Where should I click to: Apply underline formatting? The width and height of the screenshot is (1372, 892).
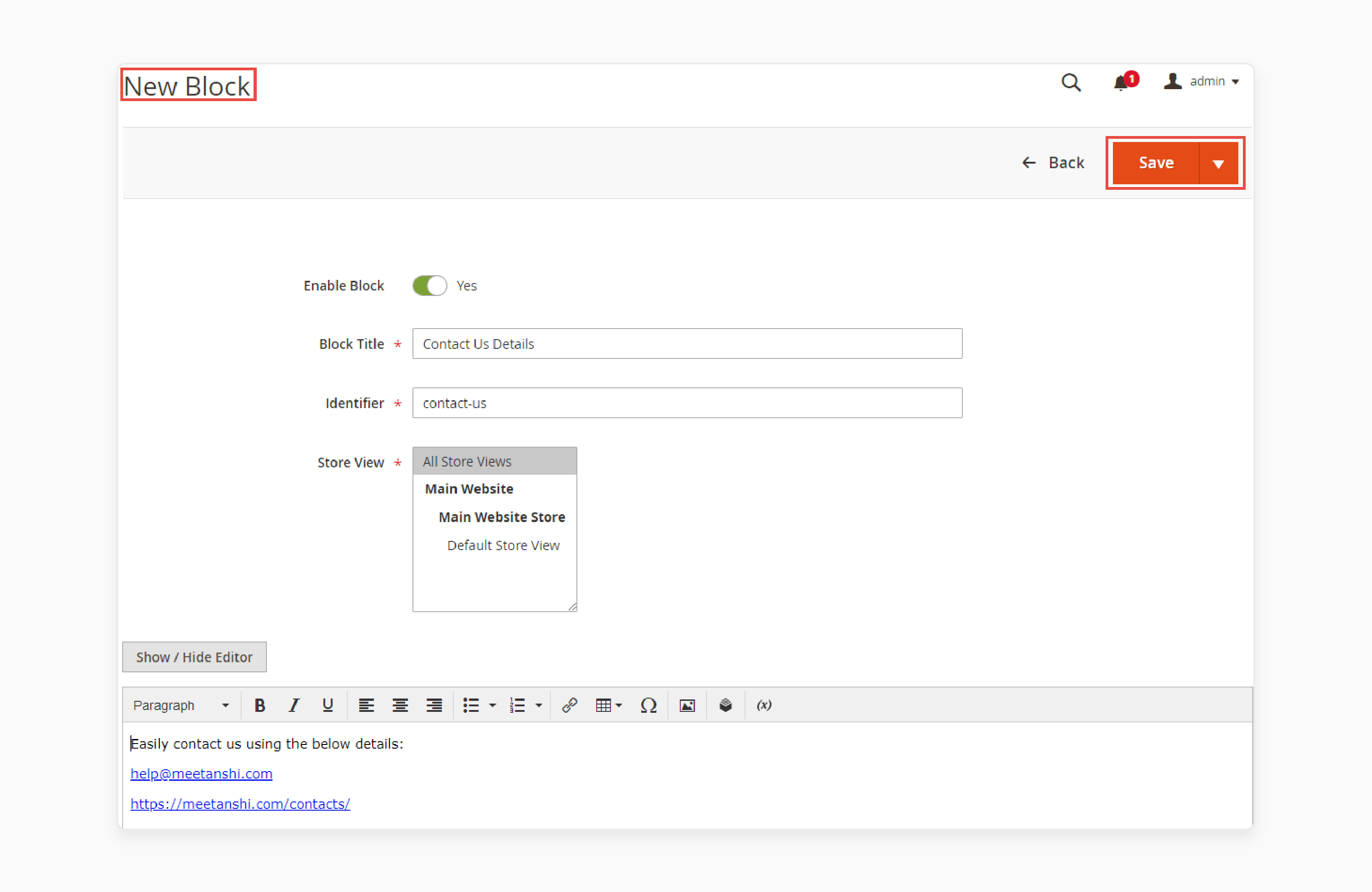(327, 705)
